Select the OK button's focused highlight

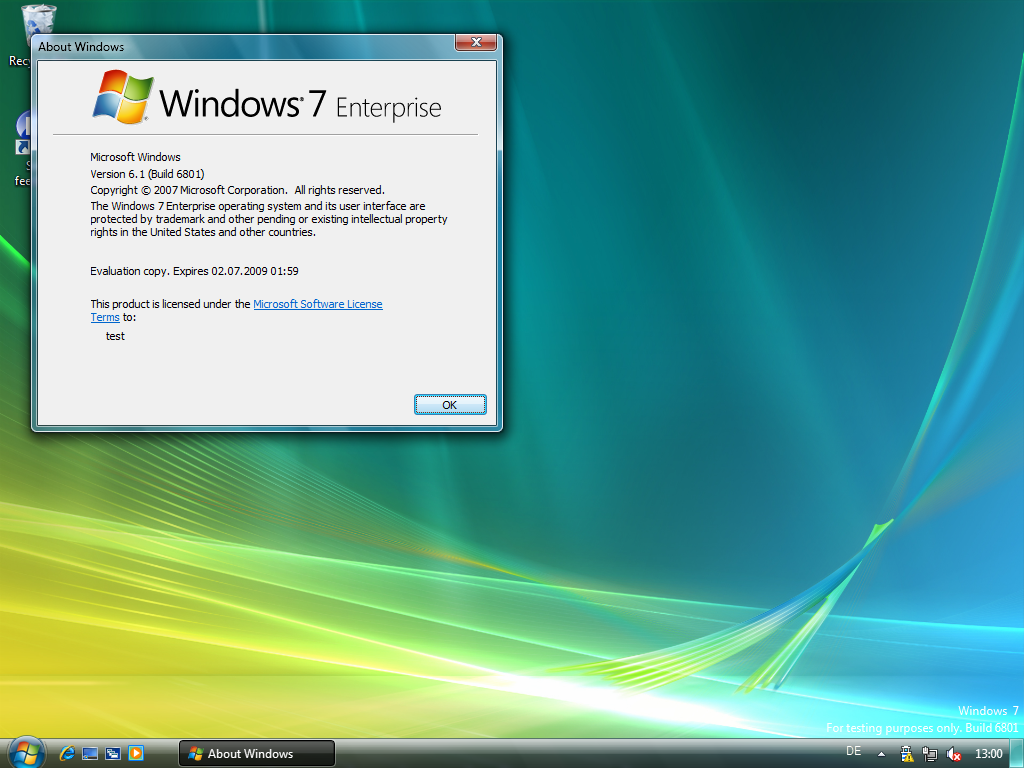450,404
